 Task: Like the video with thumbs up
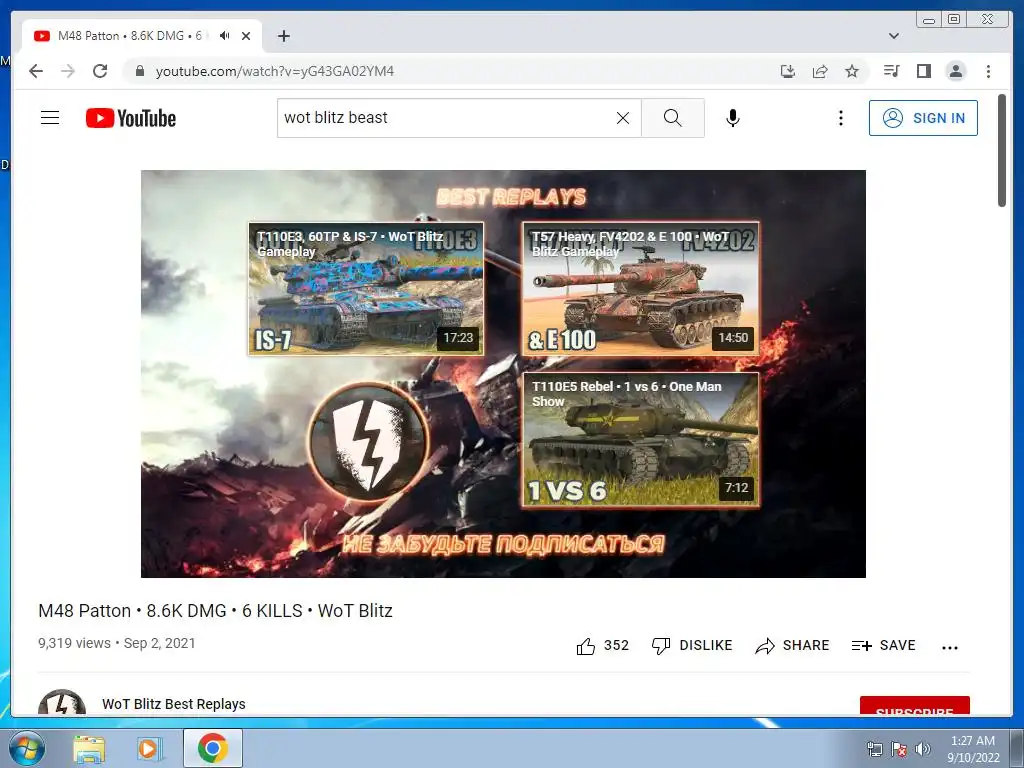point(602,646)
